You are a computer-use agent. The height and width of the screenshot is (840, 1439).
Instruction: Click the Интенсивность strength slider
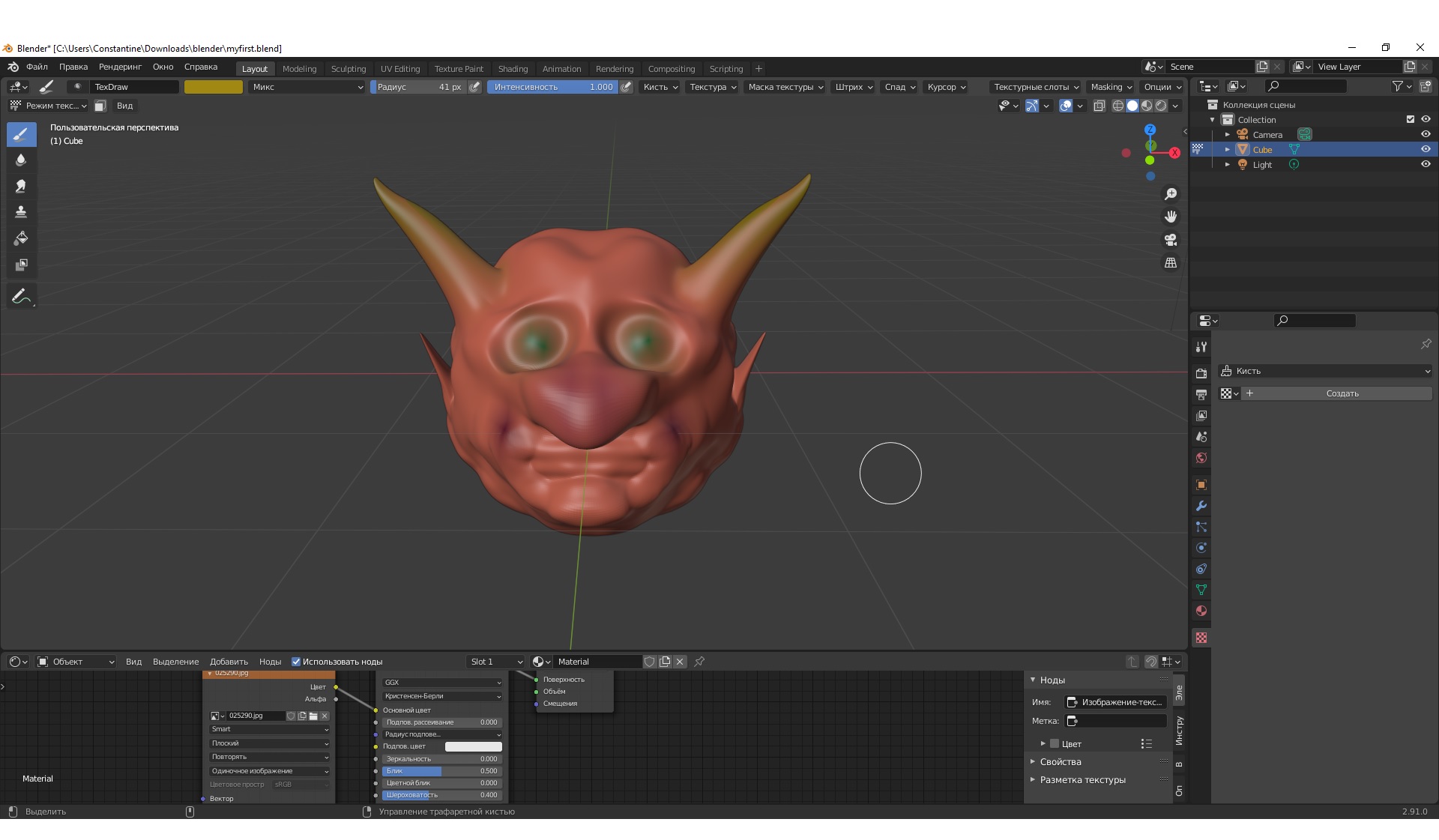552,87
